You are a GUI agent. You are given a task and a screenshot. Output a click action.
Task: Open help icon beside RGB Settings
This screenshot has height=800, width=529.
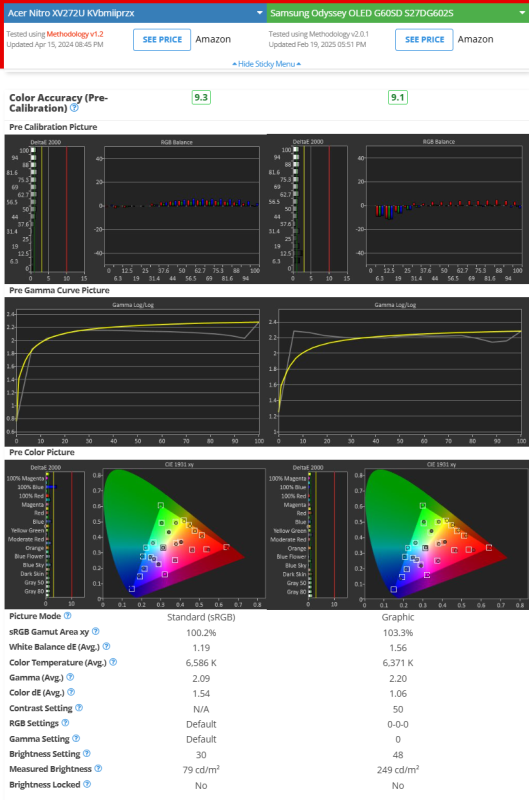click(x=65, y=723)
